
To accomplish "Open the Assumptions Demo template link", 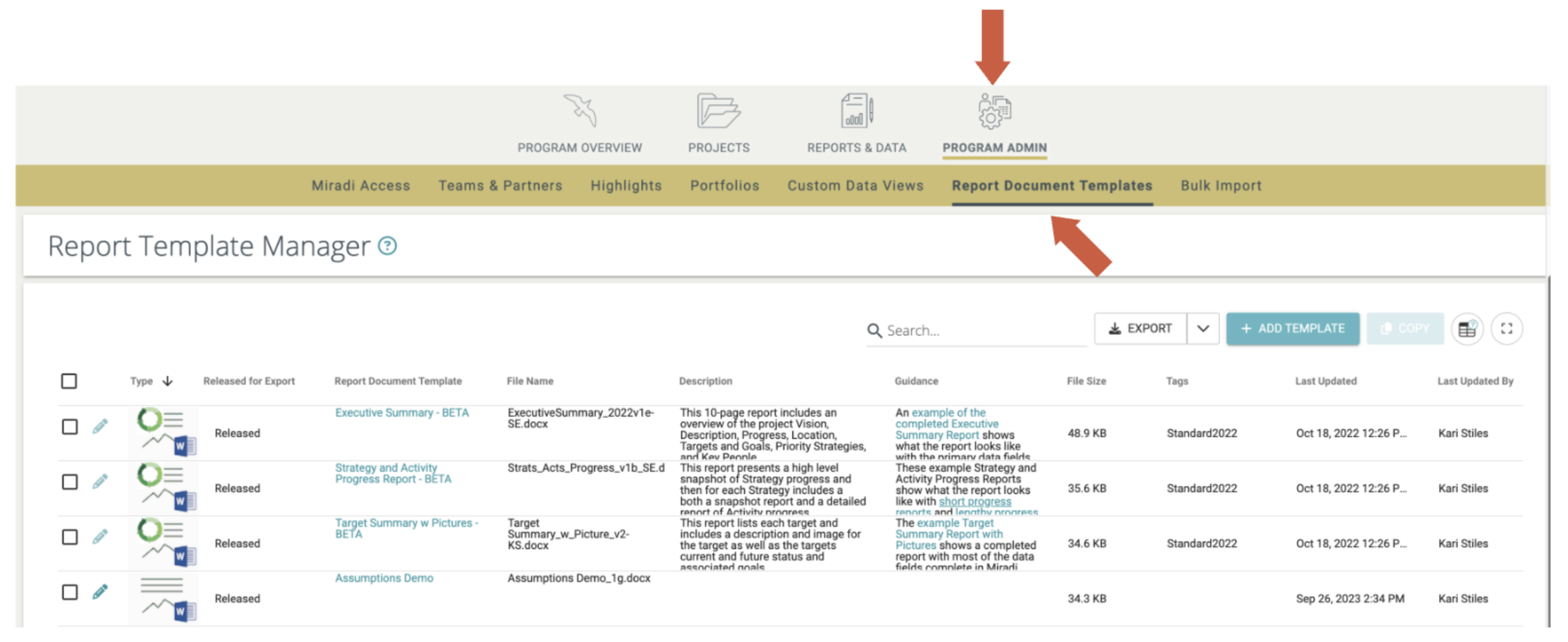I will click(x=384, y=578).
